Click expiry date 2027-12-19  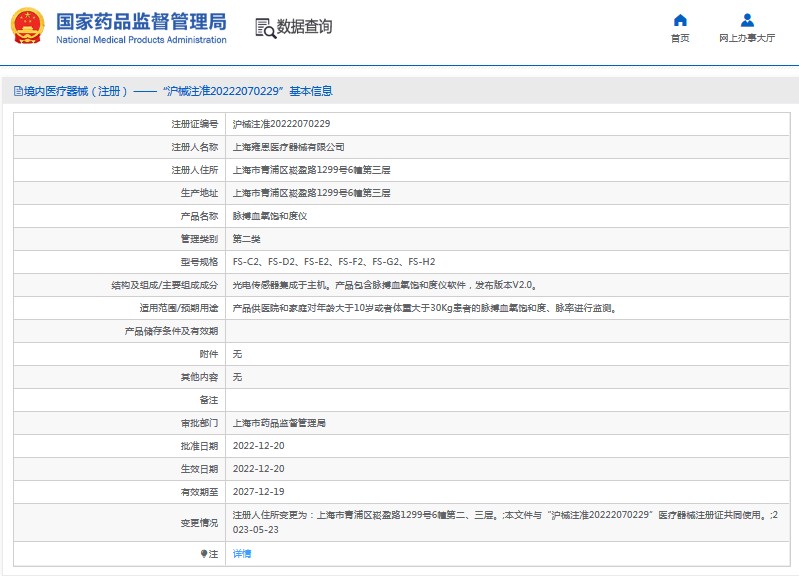[258, 492]
